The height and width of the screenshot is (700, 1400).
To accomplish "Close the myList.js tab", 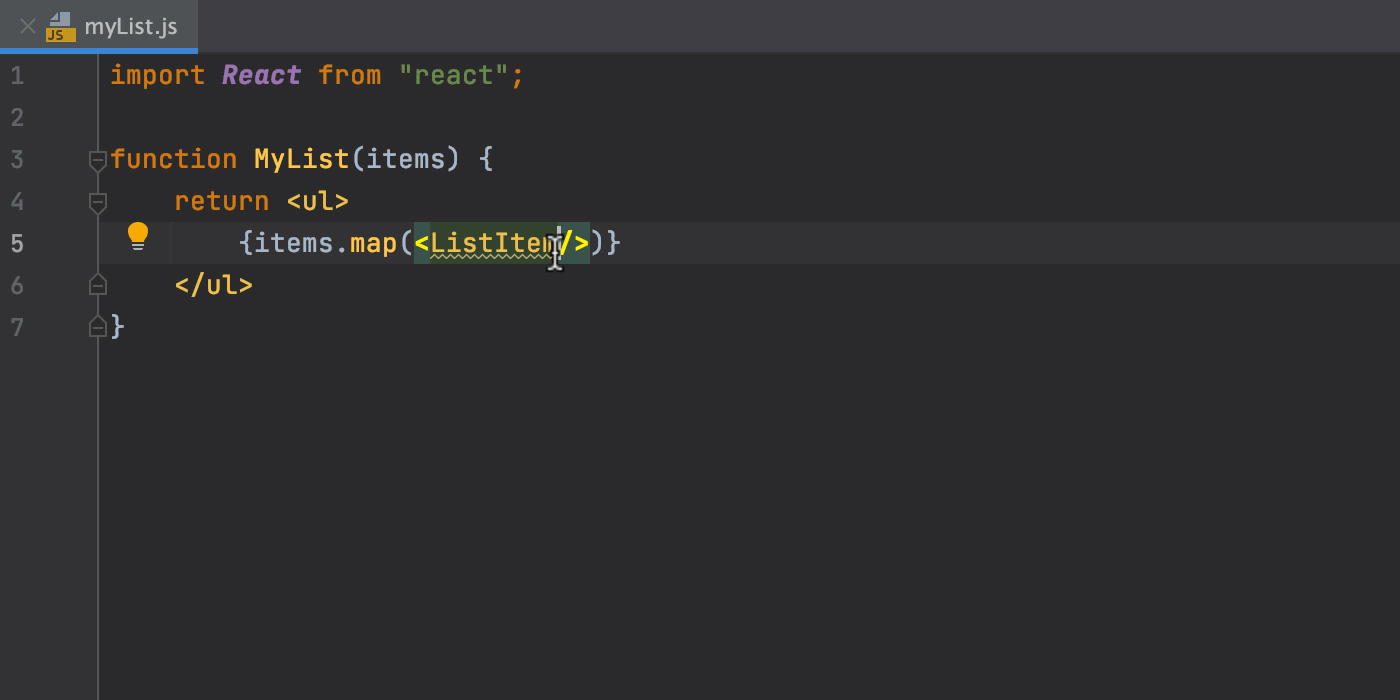I will pos(28,26).
